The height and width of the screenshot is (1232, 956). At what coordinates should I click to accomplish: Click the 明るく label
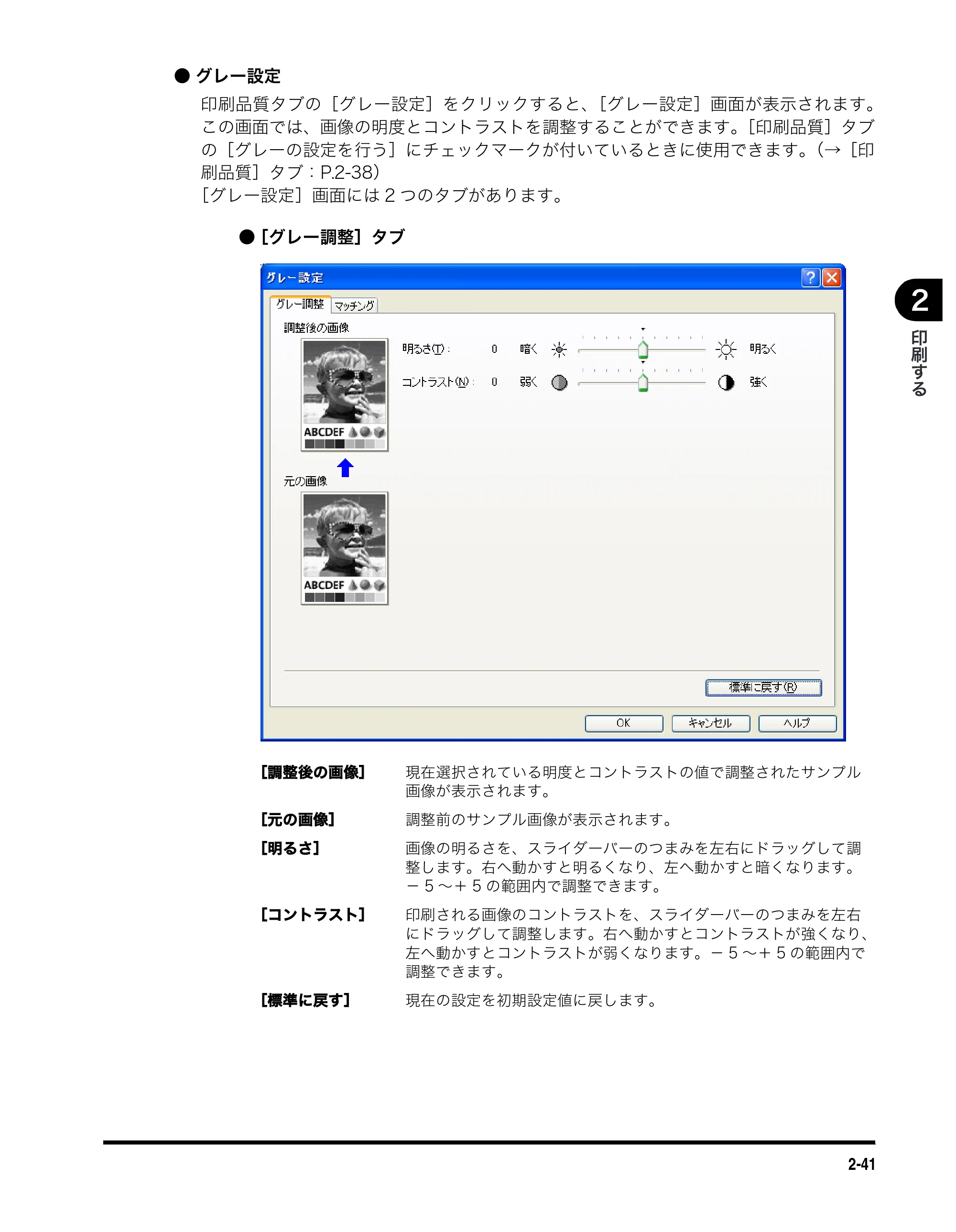[x=762, y=349]
